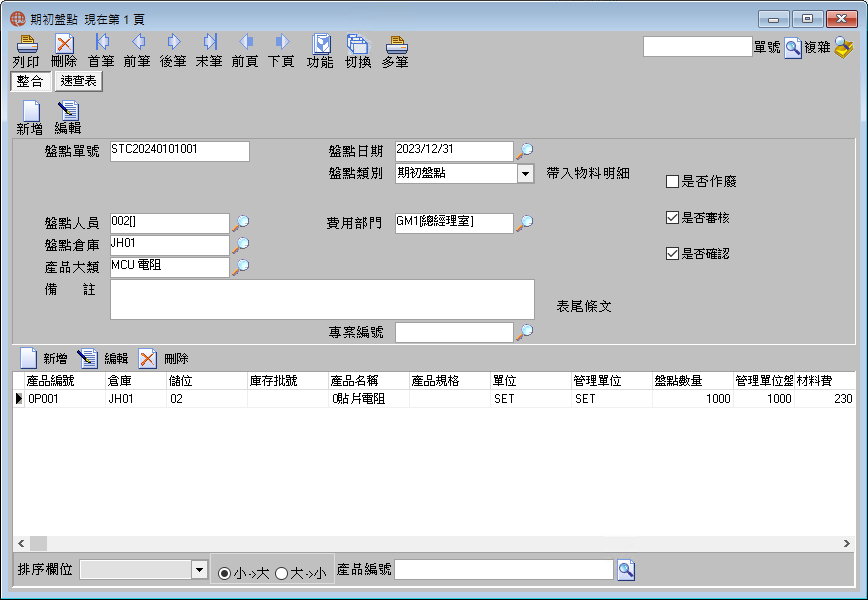868x600 pixels.
Task: Toggle the 是否作廢 checkbox
Action: point(672,182)
